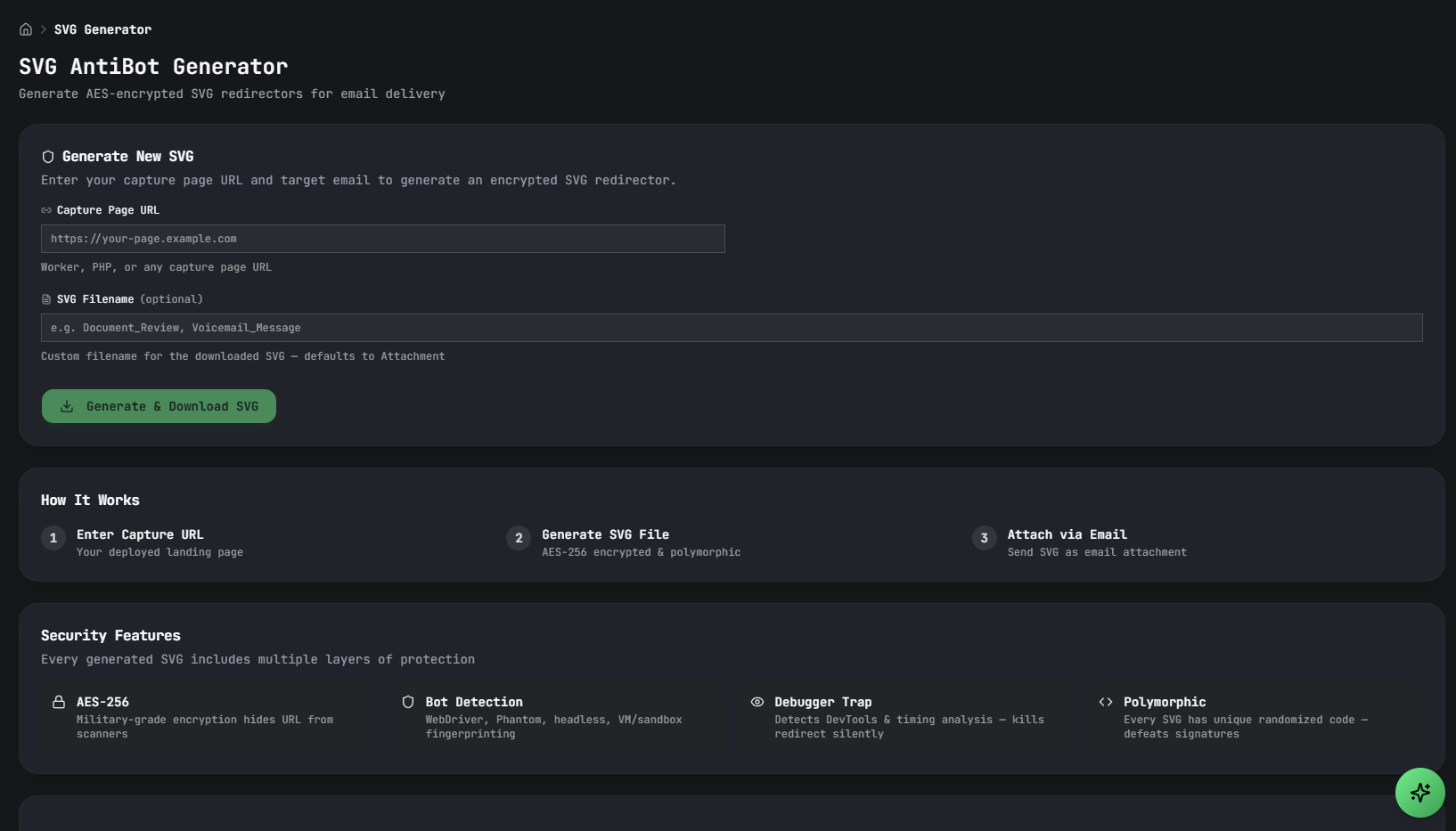This screenshot has height=831, width=1456.
Task: Click the Debugger Trap feature title
Action: point(823,702)
